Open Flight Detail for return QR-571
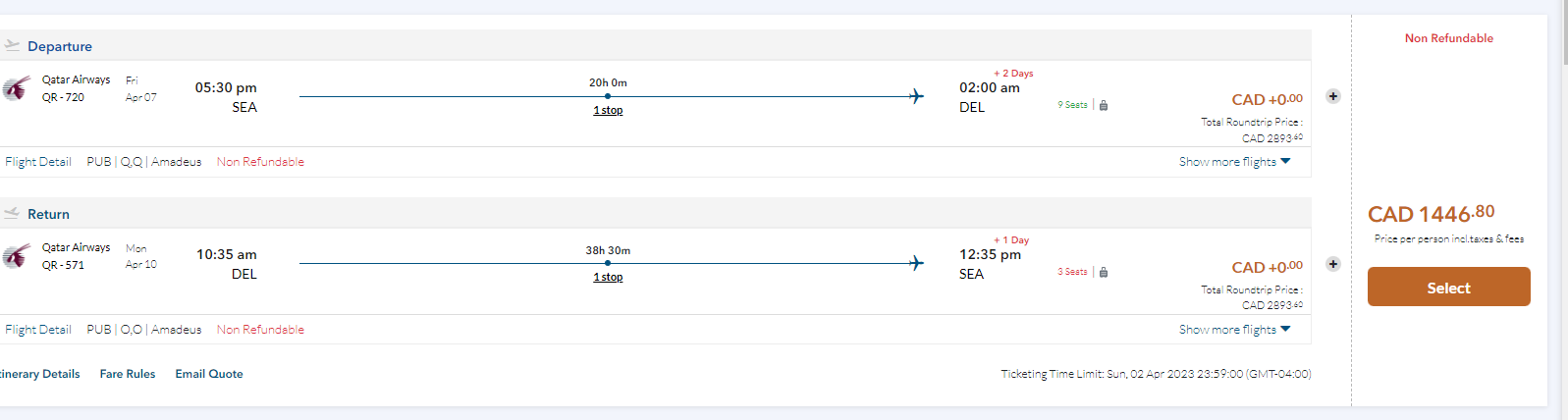Viewport: 1568px width, 420px height. (38, 330)
